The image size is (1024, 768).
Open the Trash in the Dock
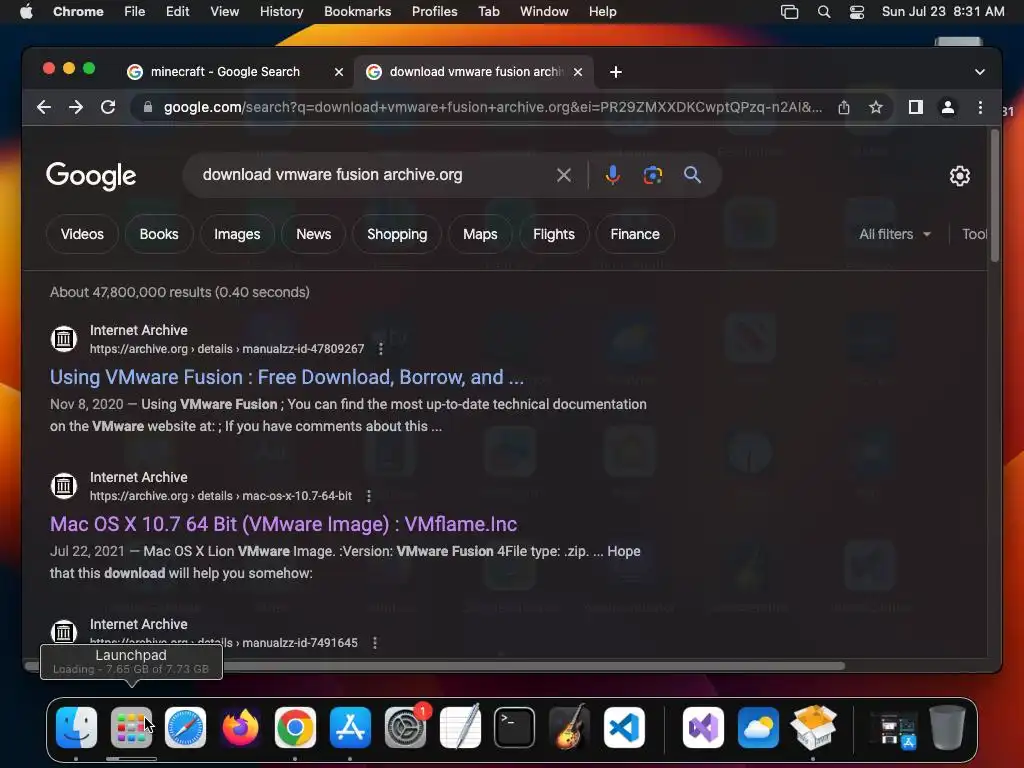[x=948, y=728]
